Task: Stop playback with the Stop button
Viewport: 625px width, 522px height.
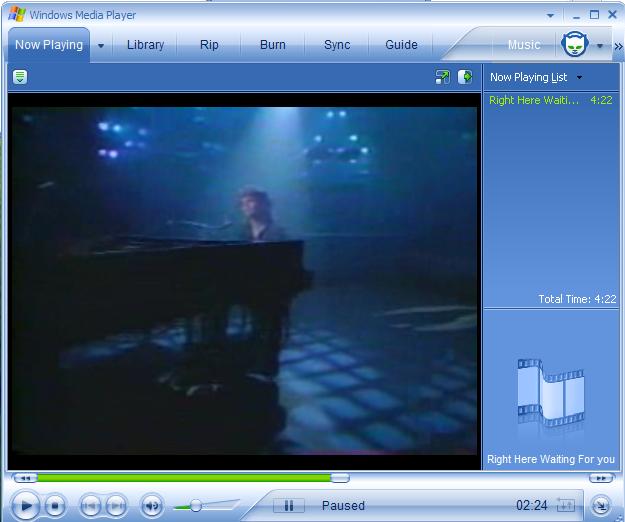Action: point(55,506)
